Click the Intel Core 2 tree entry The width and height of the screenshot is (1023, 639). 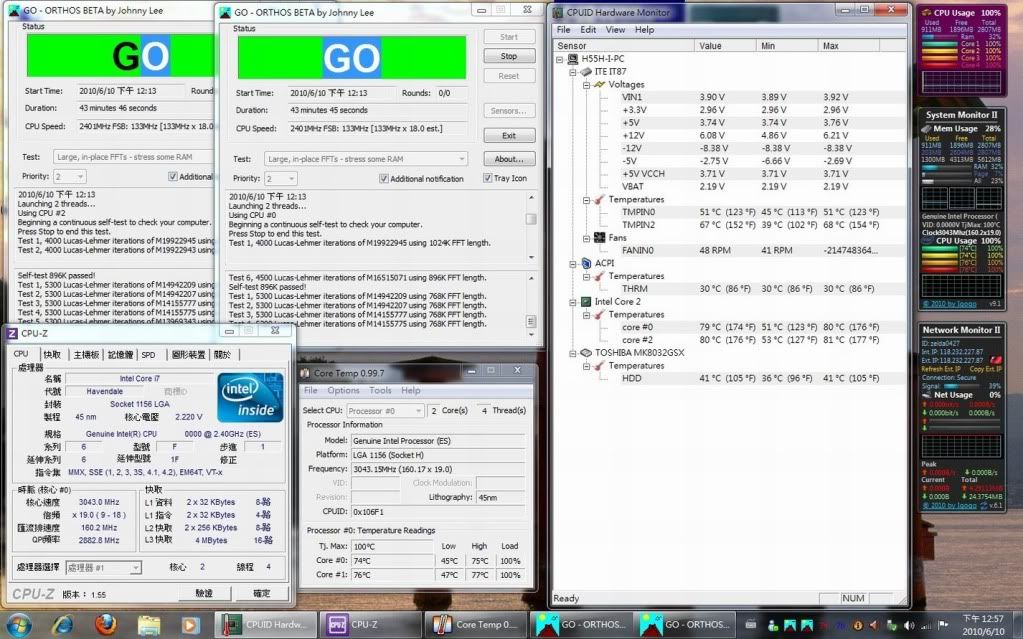click(x=618, y=301)
